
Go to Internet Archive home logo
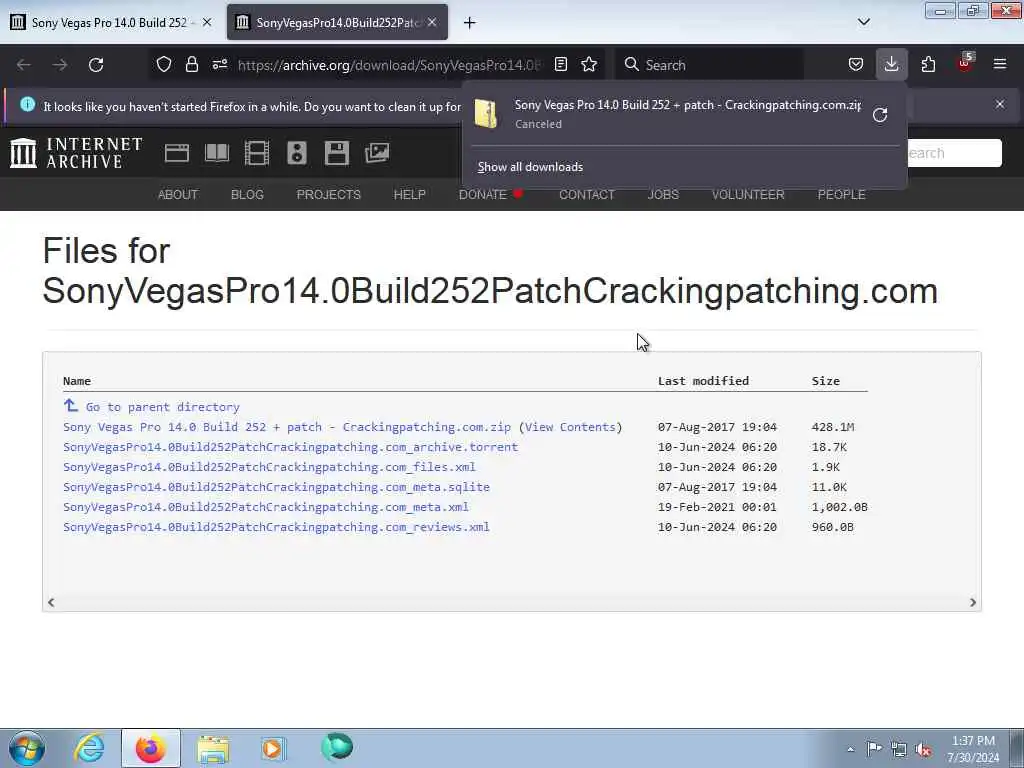[x=76, y=153]
